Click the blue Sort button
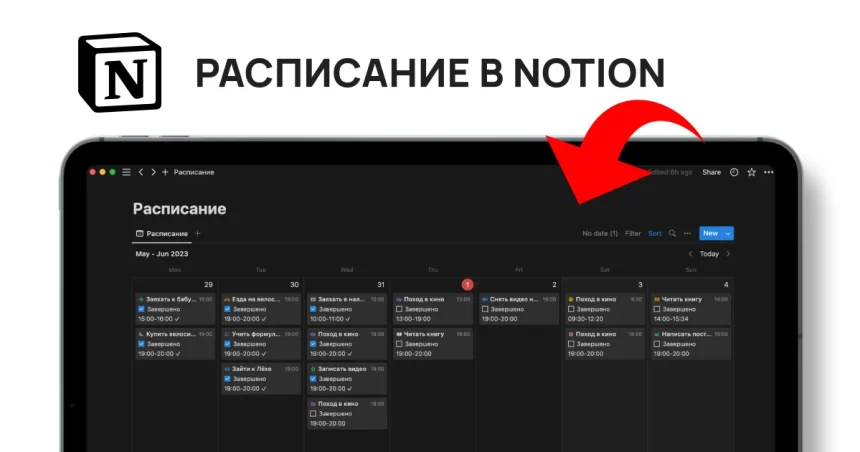 point(655,233)
